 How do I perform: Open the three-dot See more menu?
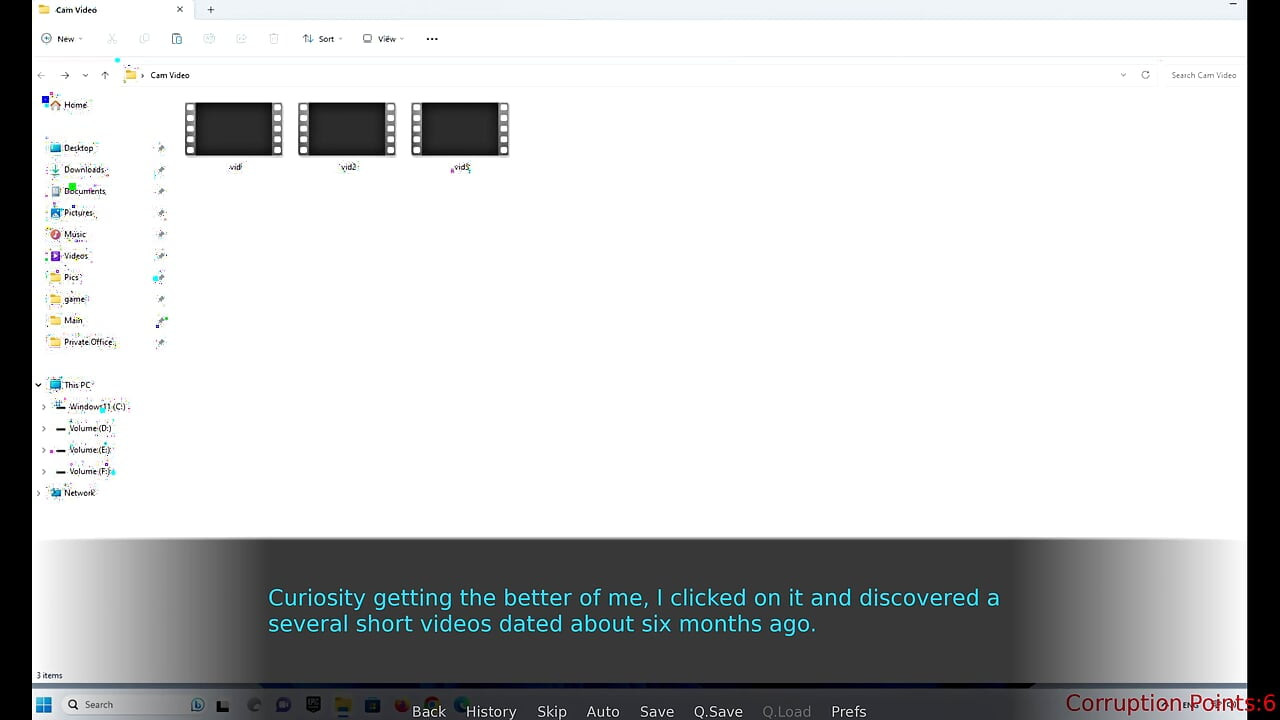coord(432,39)
